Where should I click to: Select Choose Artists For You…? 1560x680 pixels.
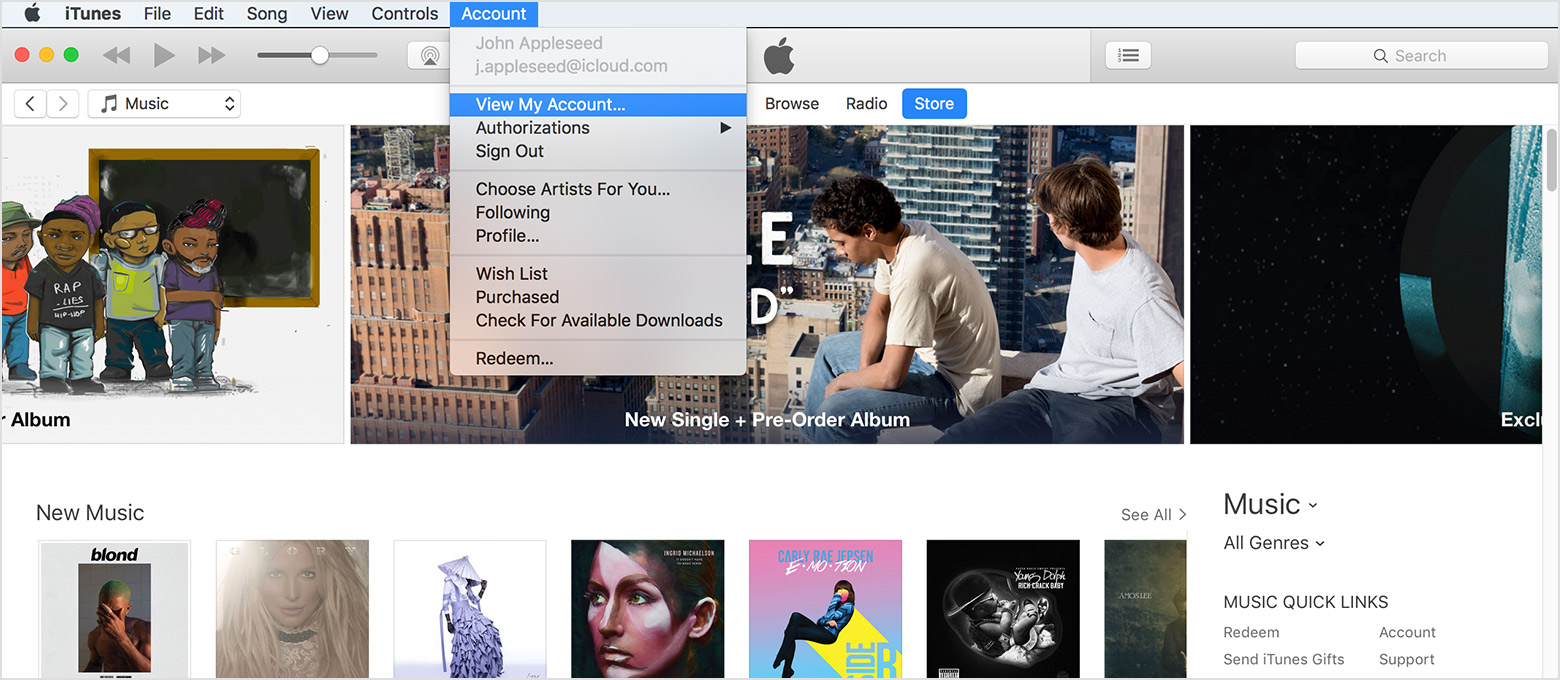click(x=598, y=189)
